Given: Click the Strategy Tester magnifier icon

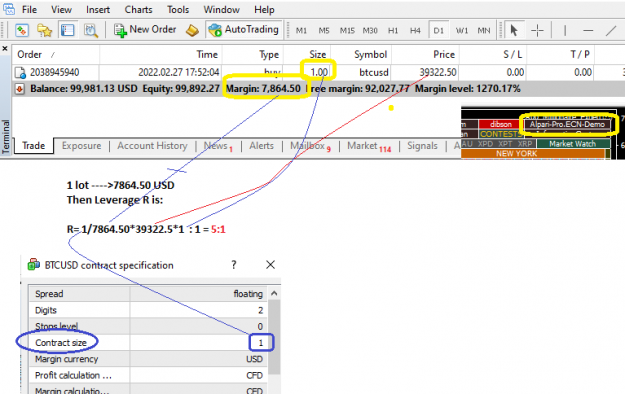Looking at the screenshot, I should 91,30.
